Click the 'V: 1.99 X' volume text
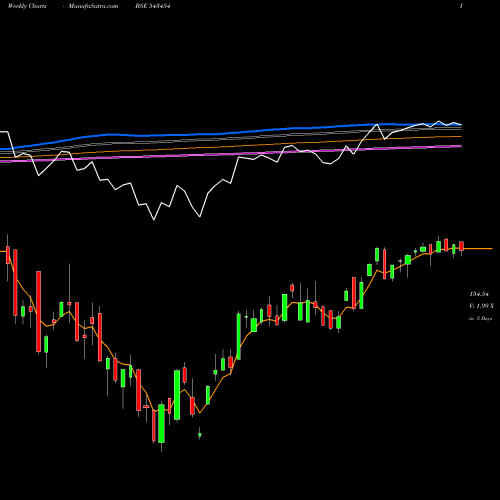The width and height of the screenshot is (500, 500). pos(481,306)
